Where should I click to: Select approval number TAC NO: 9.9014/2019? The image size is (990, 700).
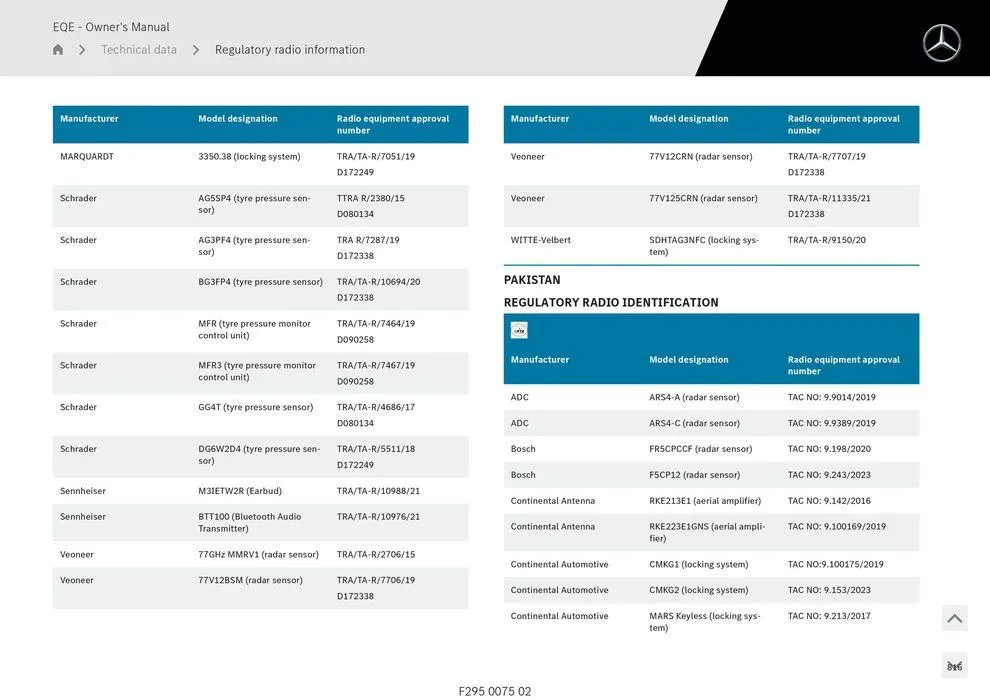click(831, 397)
